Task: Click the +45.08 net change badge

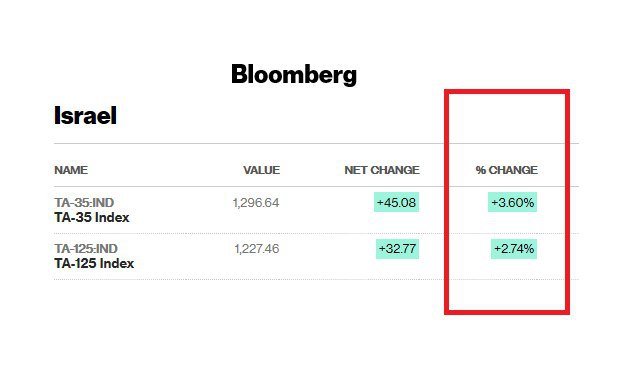Action: pos(396,202)
